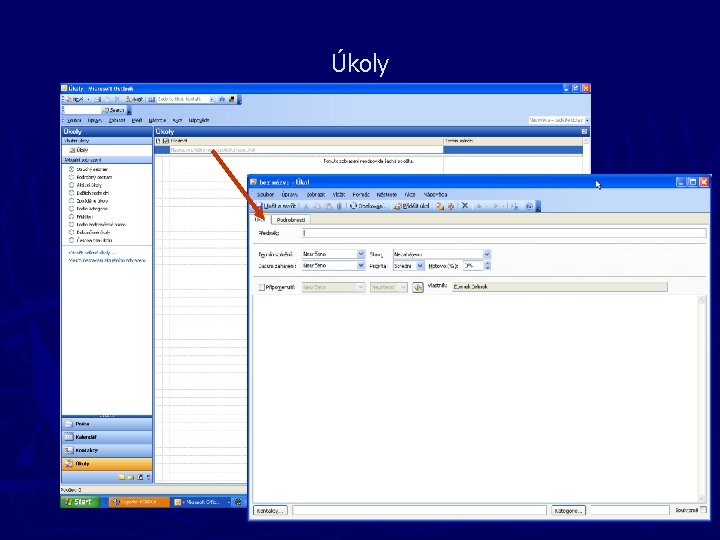Click the Paste icon in task toolbar
The width and height of the screenshot is (720, 540).
(328, 206)
